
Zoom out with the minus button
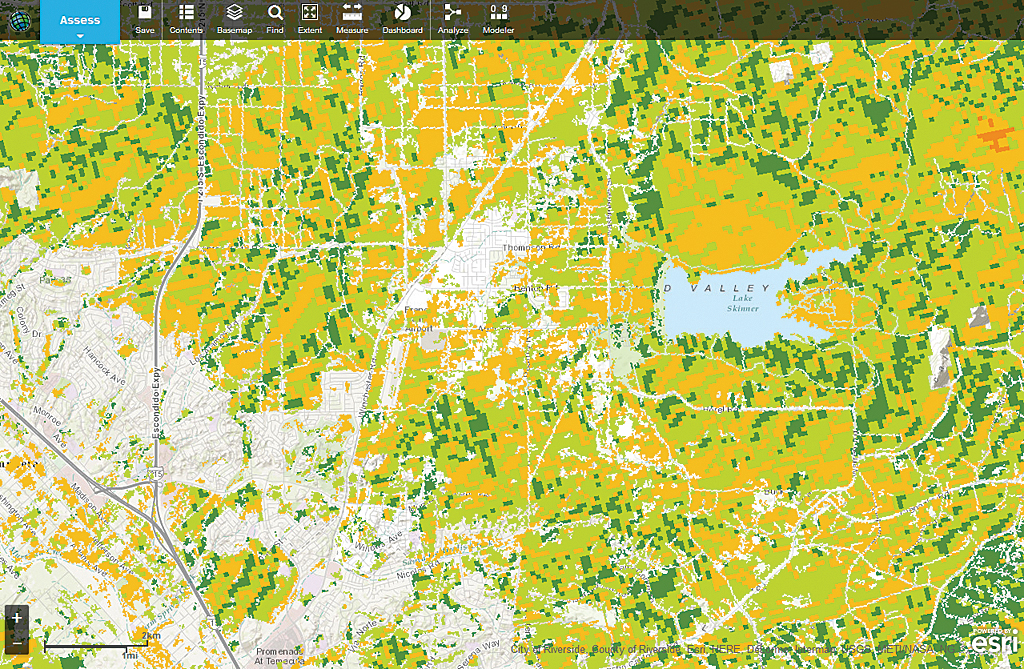17,642
